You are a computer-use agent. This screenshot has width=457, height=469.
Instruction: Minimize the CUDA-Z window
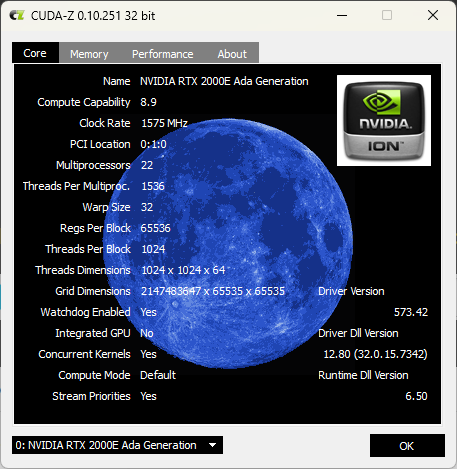point(342,15)
